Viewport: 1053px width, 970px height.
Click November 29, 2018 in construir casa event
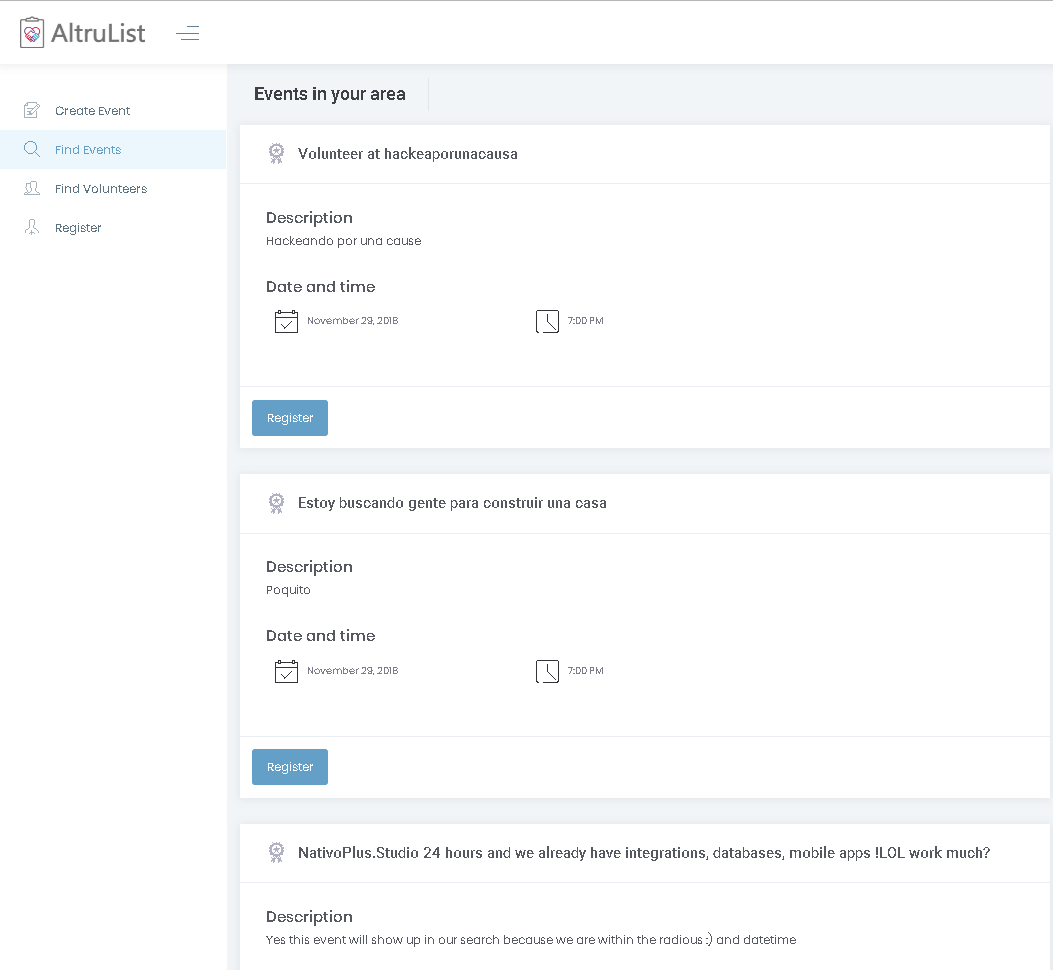click(x=353, y=670)
